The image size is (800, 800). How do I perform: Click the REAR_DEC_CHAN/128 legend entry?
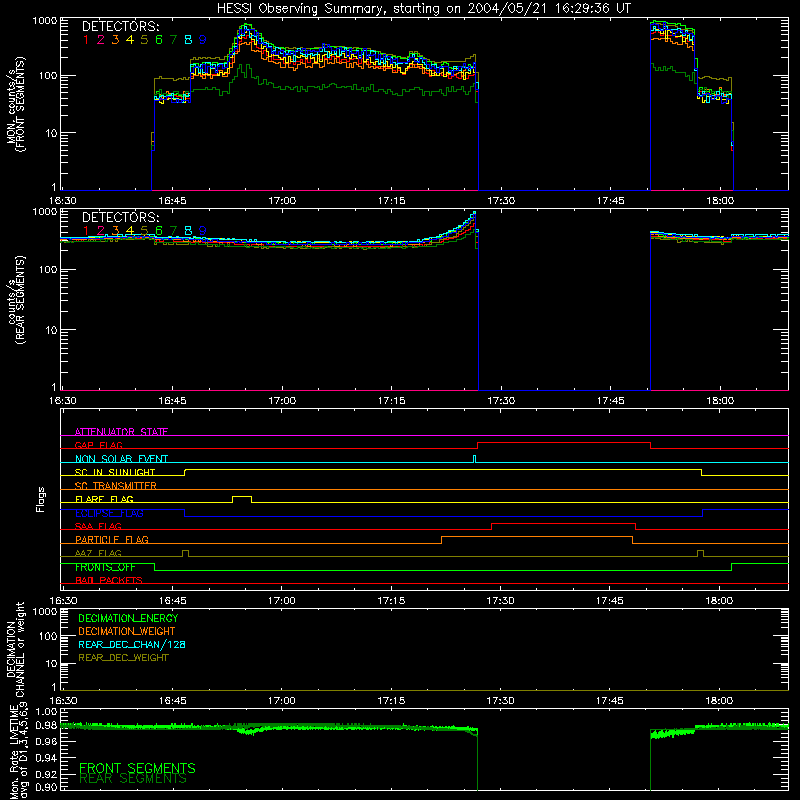(132, 644)
